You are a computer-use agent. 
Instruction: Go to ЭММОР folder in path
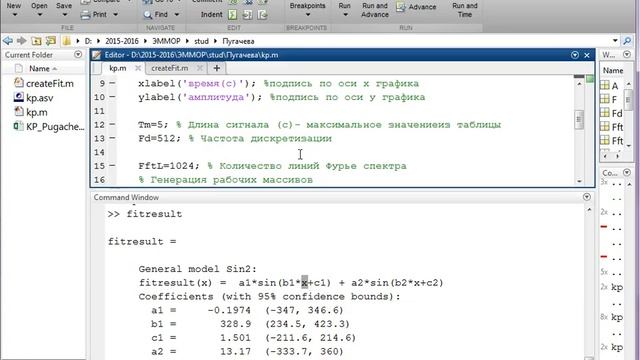point(166,41)
